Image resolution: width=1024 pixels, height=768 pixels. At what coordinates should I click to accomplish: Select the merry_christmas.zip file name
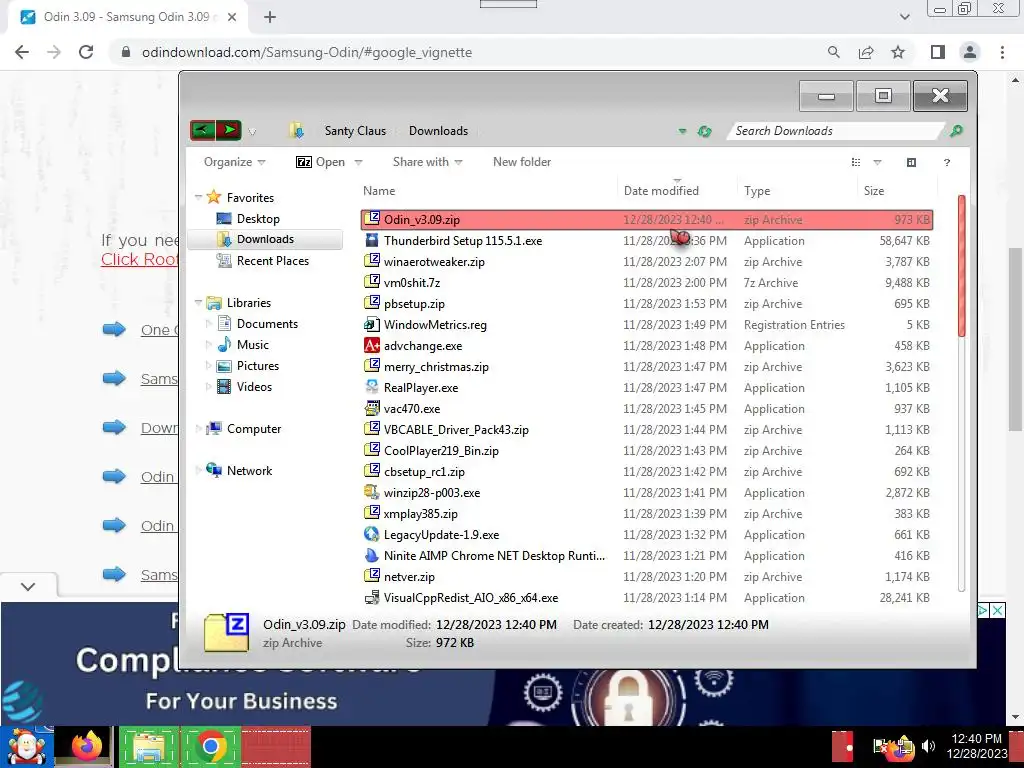tap(436, 366)
